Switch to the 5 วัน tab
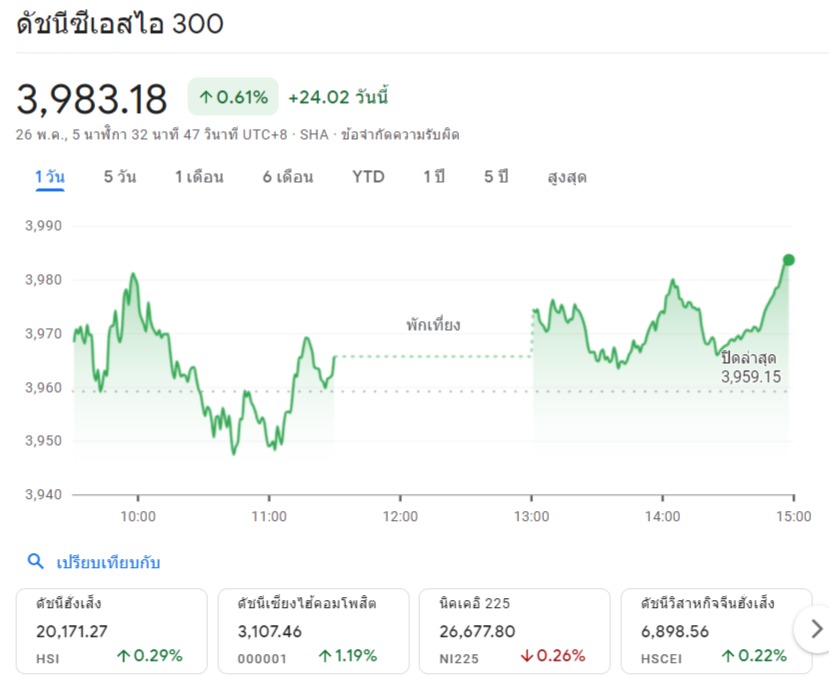Screen dimensions: 829x677 click(x=120, y=177)
